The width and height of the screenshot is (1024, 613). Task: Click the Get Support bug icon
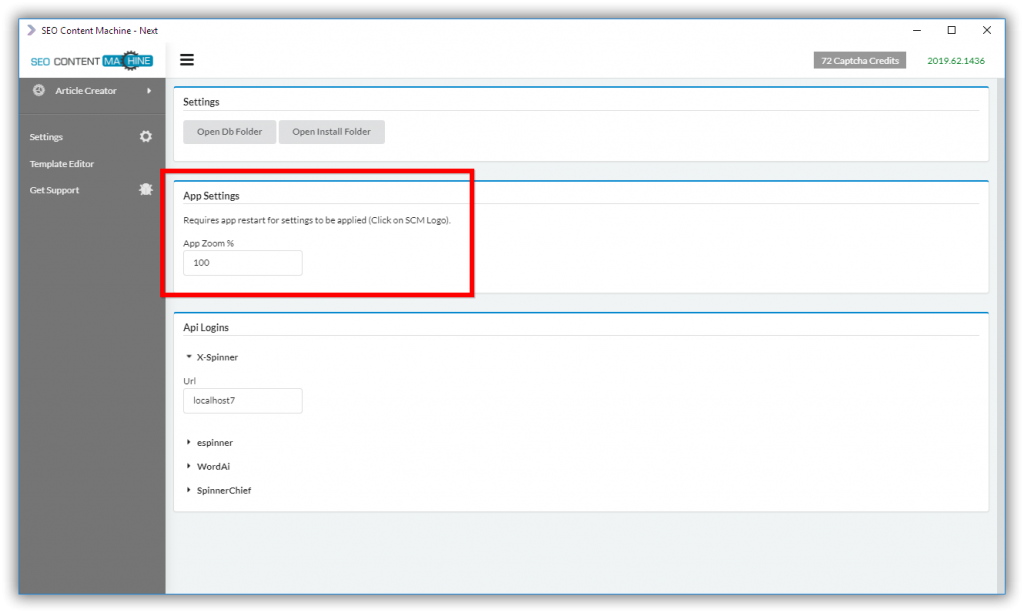[x=146, y=189]
